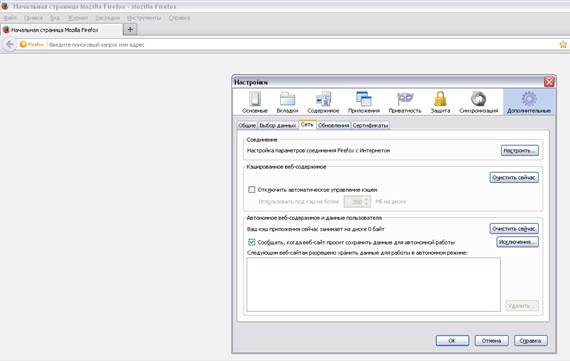Open the Исключения... dialog
570x361 pixels.
coord(517,242)
